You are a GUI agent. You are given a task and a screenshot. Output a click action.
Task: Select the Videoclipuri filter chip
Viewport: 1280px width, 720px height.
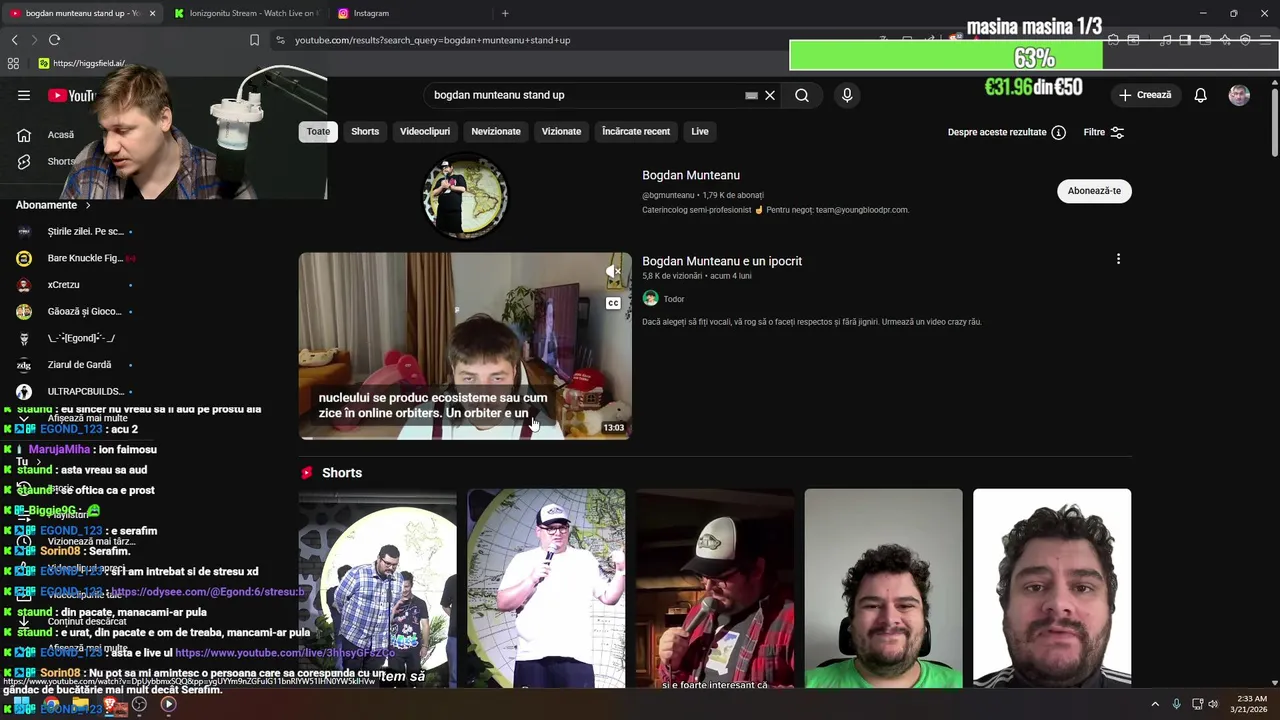tap(425, 131)
